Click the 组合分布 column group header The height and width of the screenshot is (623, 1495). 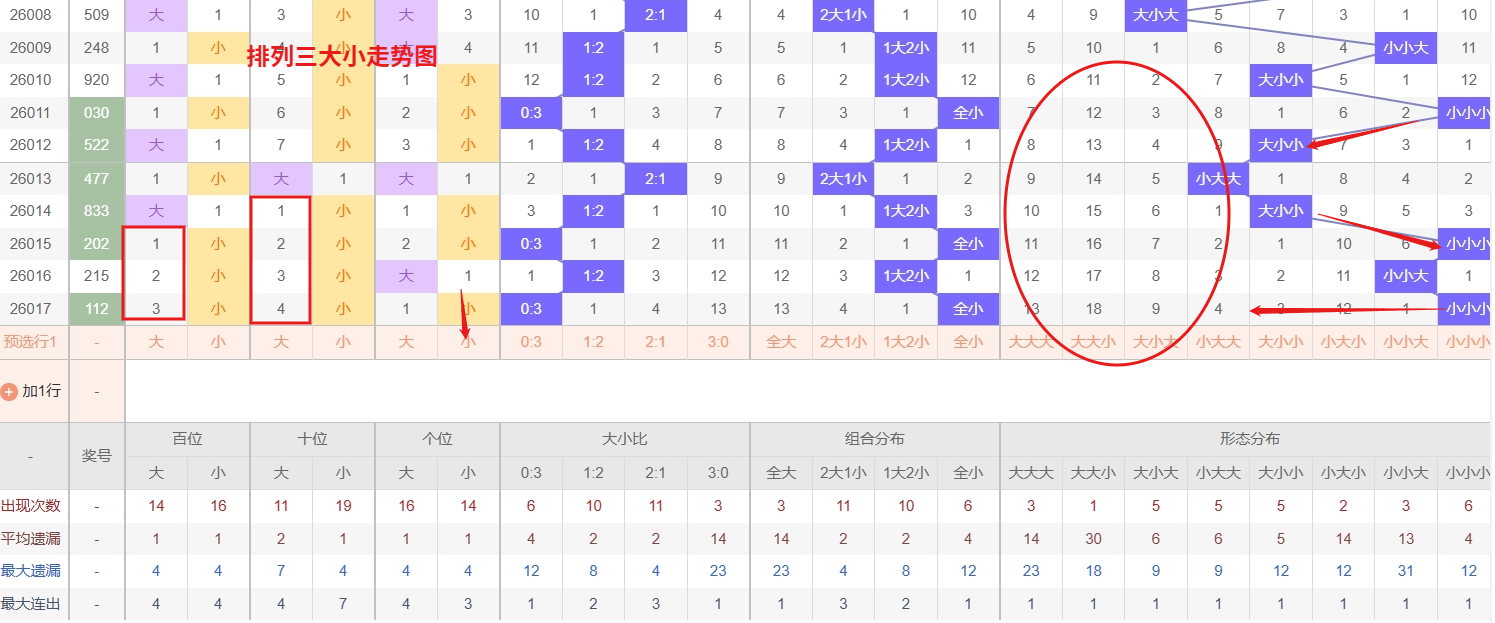875,439
